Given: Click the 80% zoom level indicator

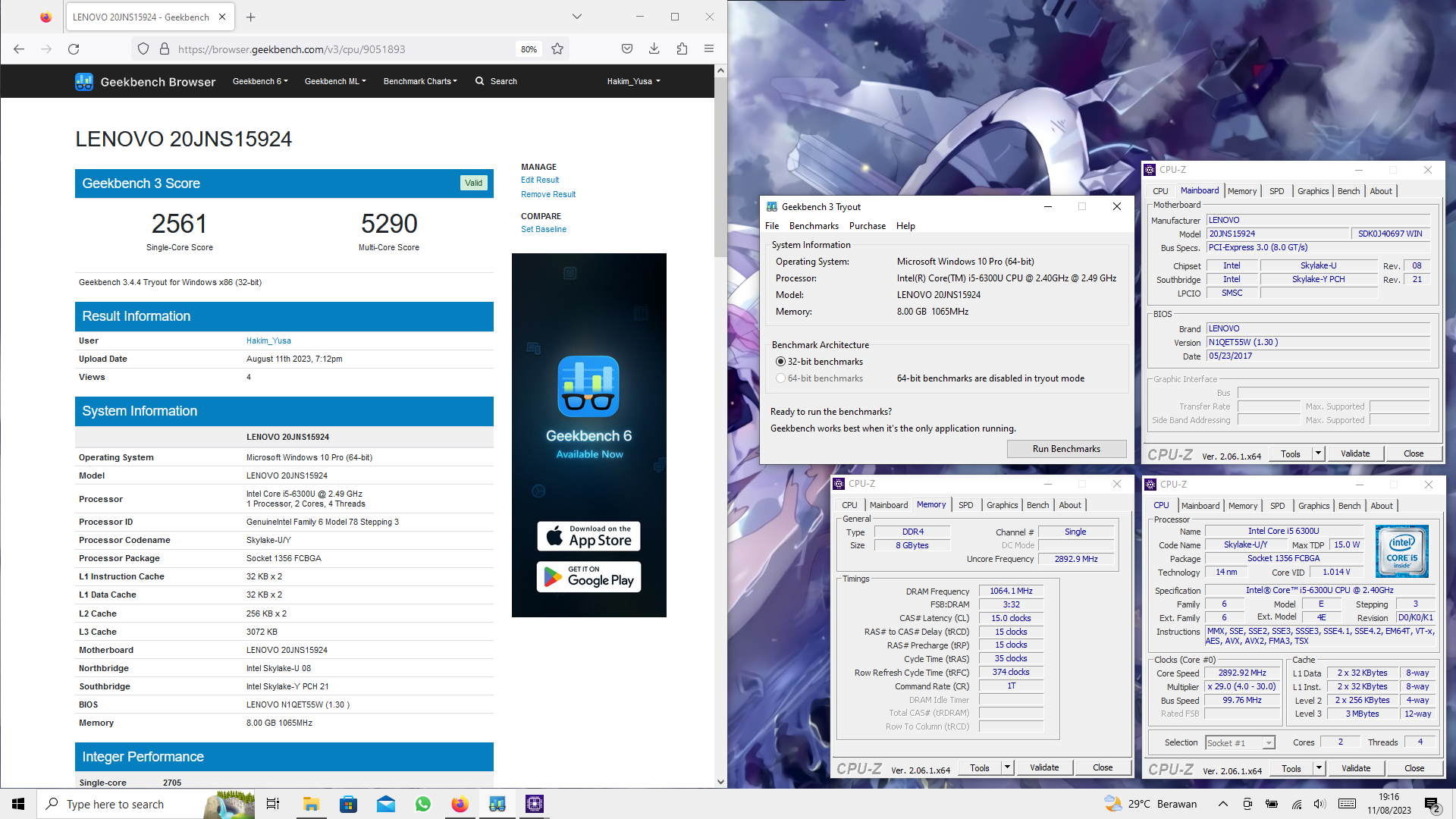Looking at the screenshot, I should click(529, 49).
